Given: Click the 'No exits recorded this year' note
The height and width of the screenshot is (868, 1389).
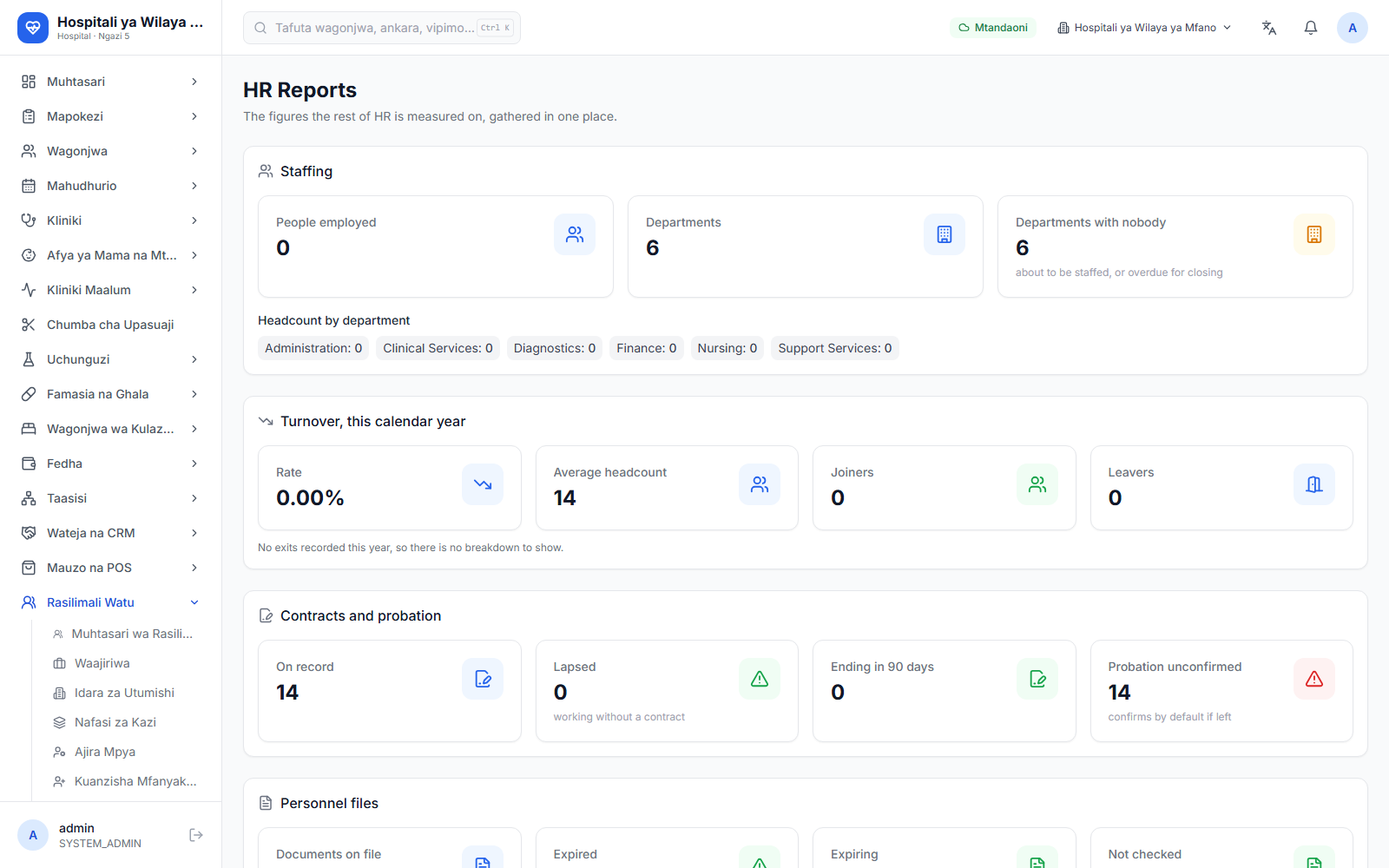Looking at the screenshot, I should (x=411, y=548).
